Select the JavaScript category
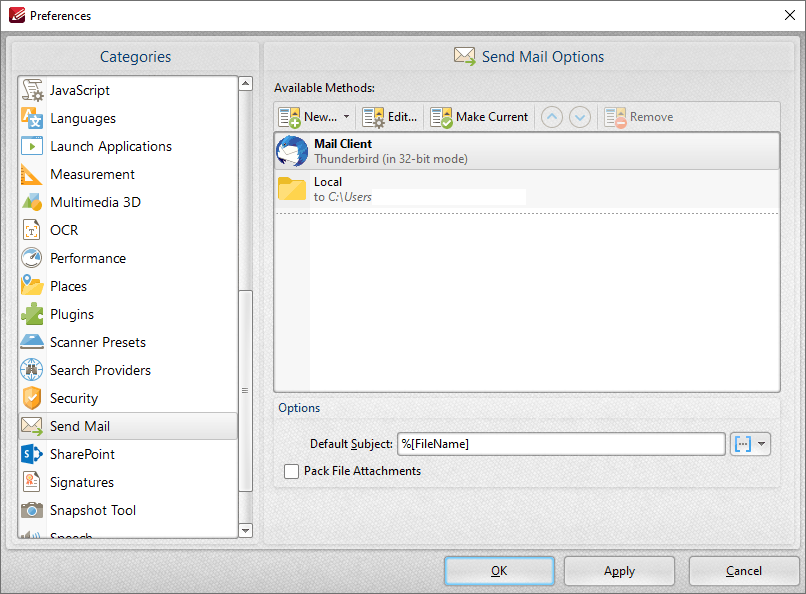806x594 pixels. (128, 90)
